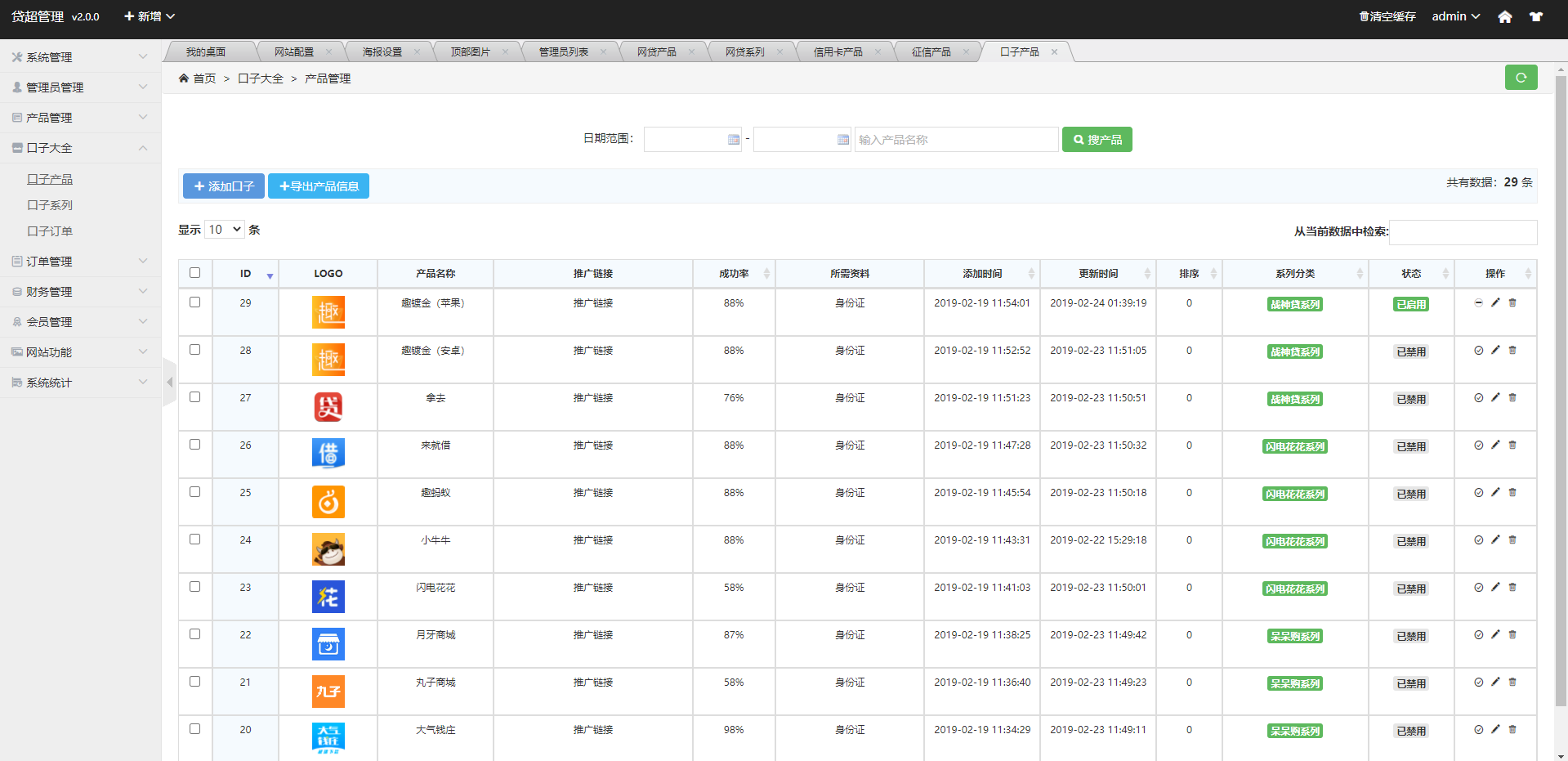The width and height of the screenshot is (1568, 761).
Task: Close the 网站配置 tab
Action: point(329,51)
